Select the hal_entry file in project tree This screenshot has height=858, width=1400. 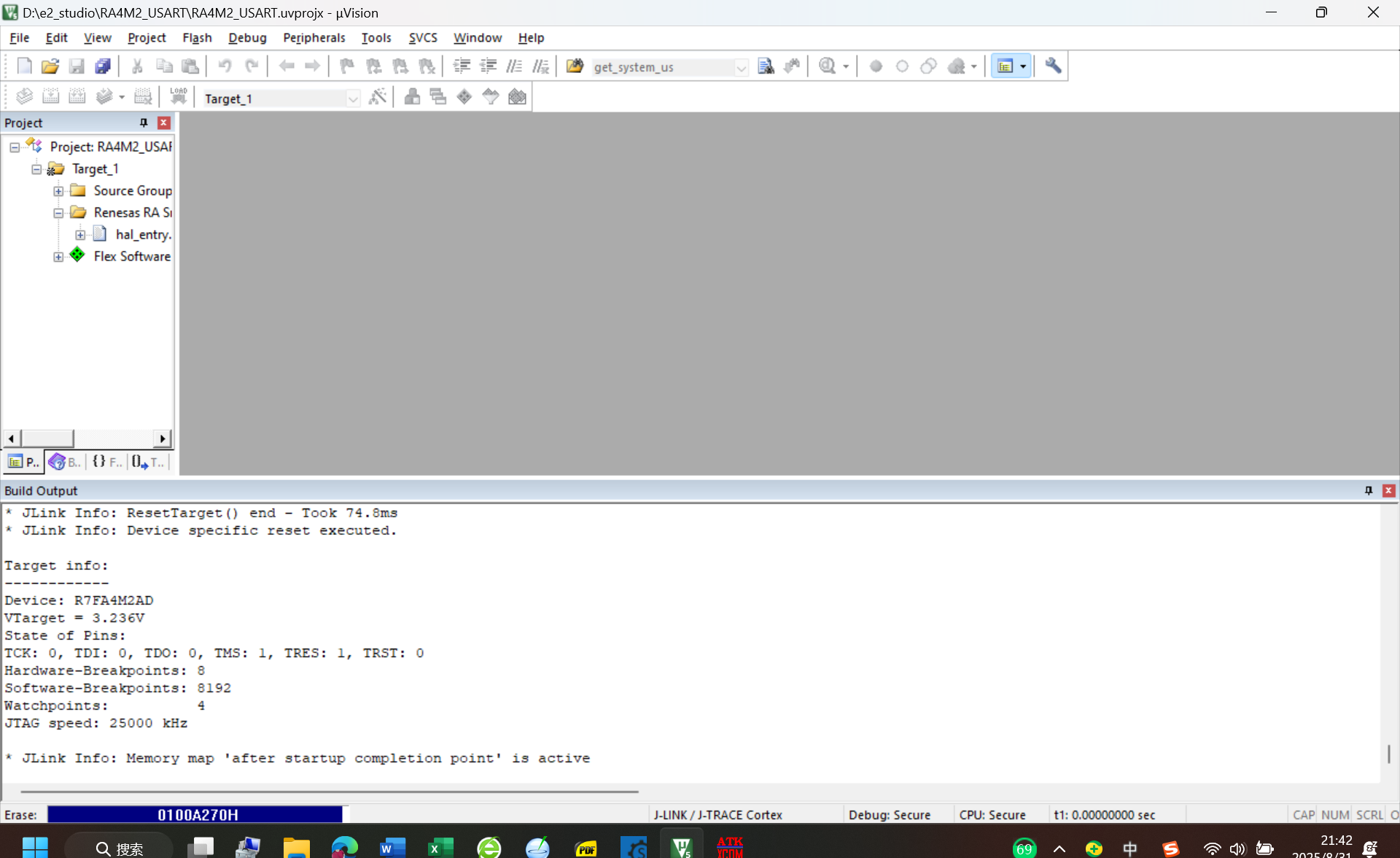pos(143,234)
